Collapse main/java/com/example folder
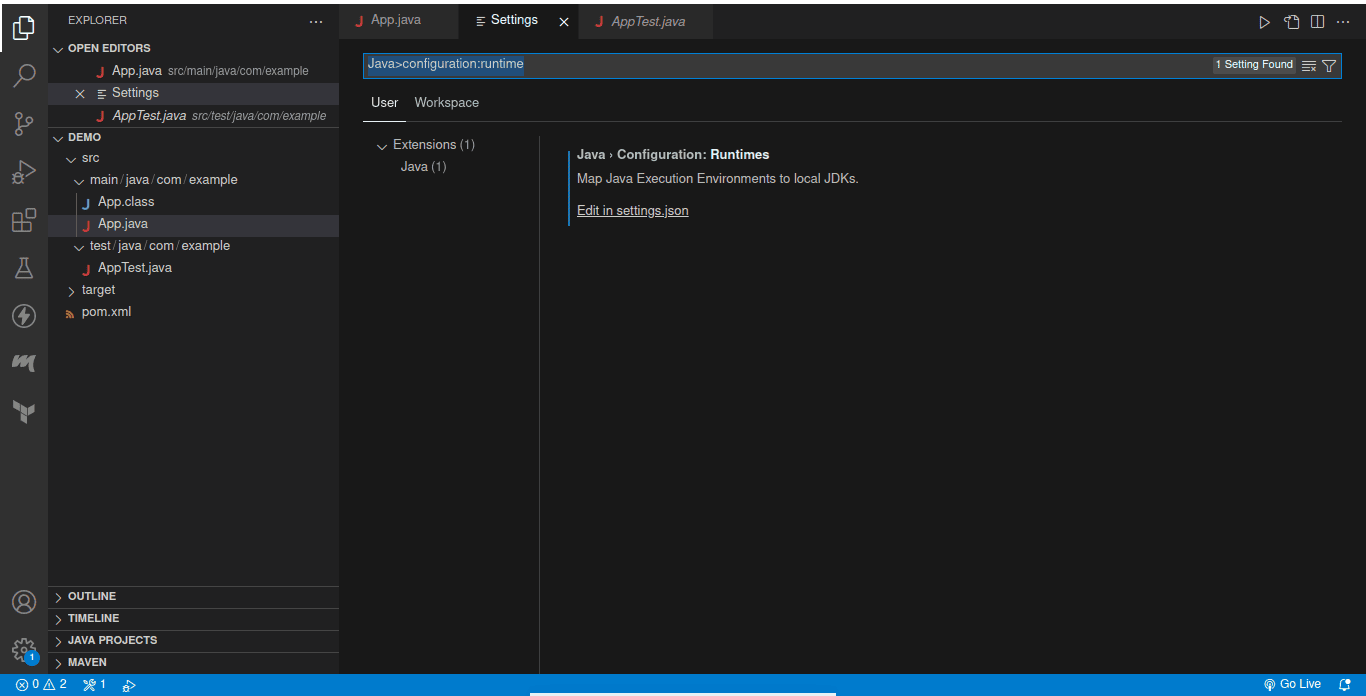1366x696 pixels. 80,181
